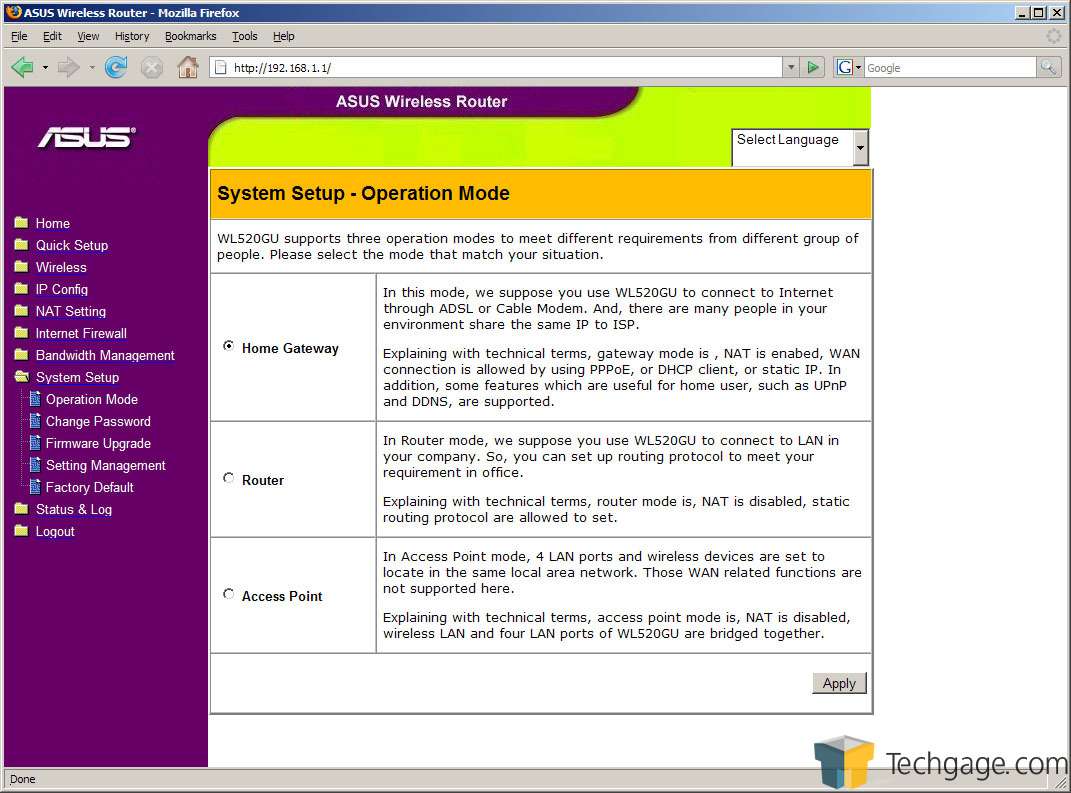The height and width of the screenshot is (793, 1071).
Task: Click the Firmware Upgrade page icon
Action: tap(35, 443)
